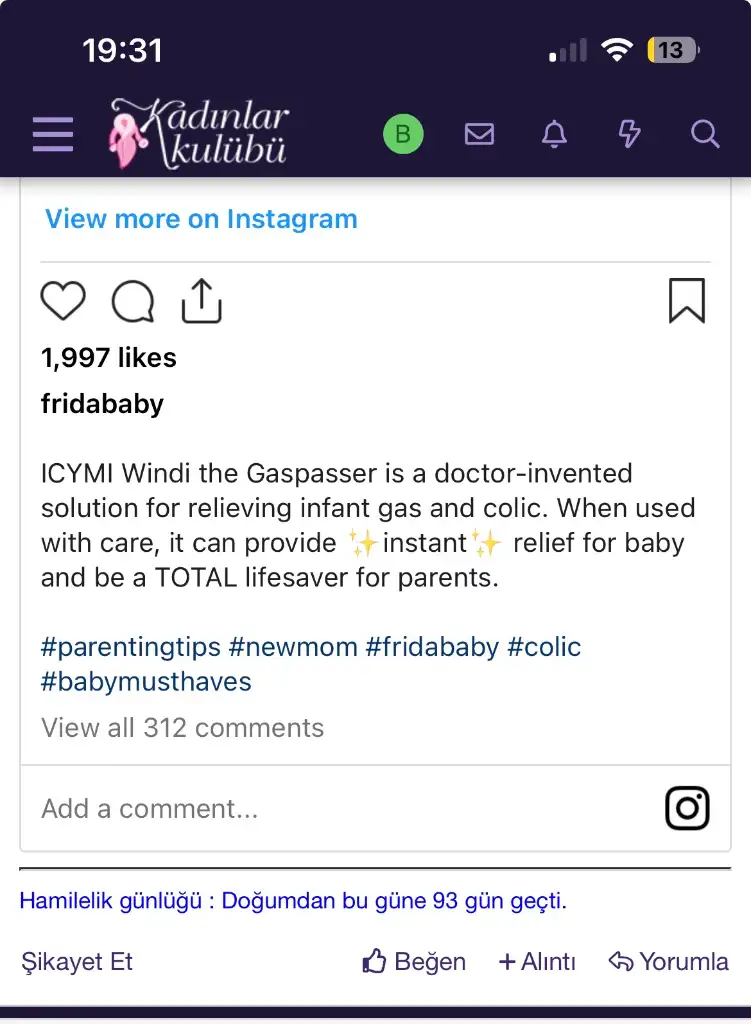The image size is (751, 1024).
Task: Open the hamburger navigation menu
Action: pos(53,134)
